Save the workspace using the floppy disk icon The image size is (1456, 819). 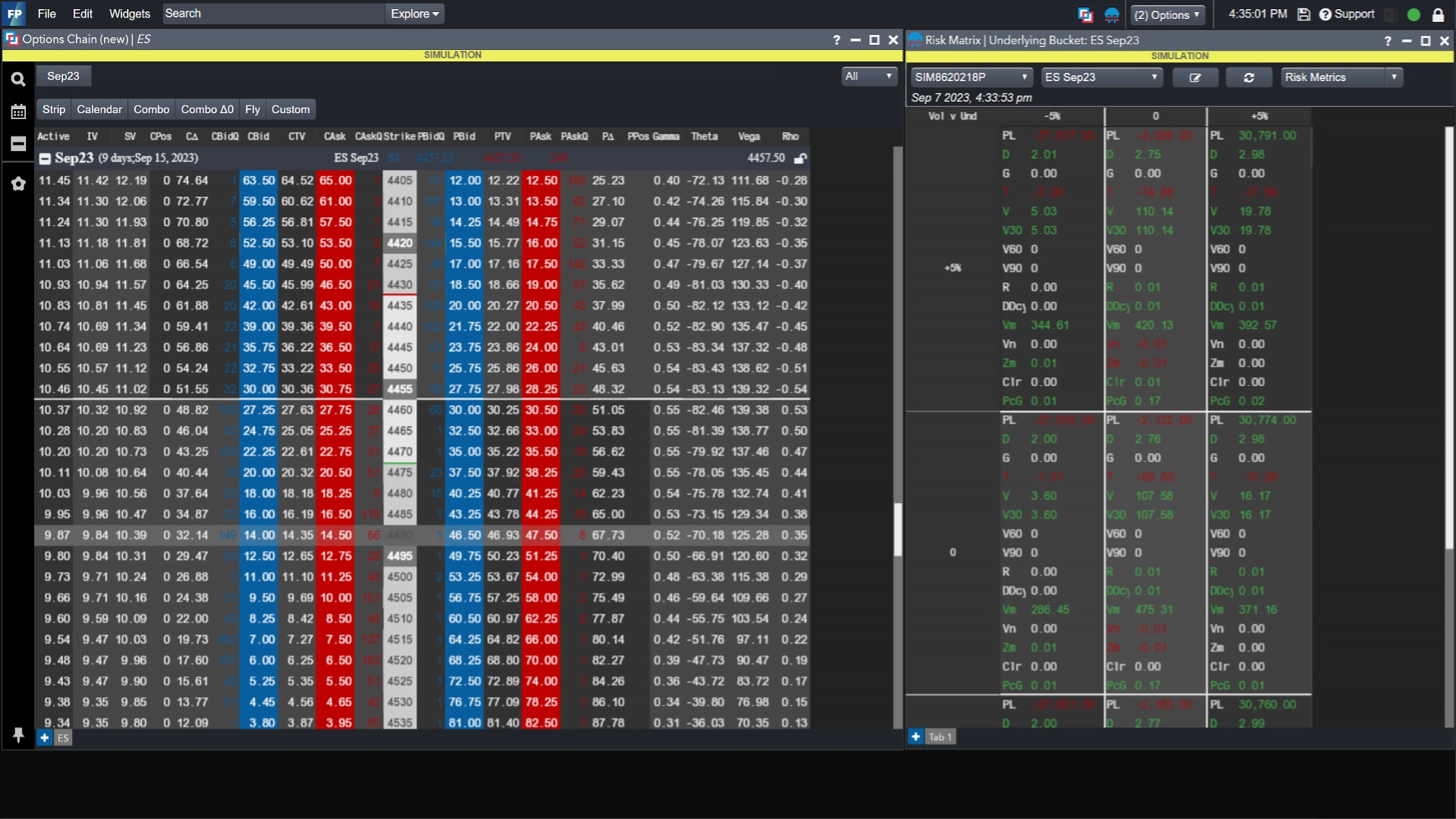(1304, 14)
